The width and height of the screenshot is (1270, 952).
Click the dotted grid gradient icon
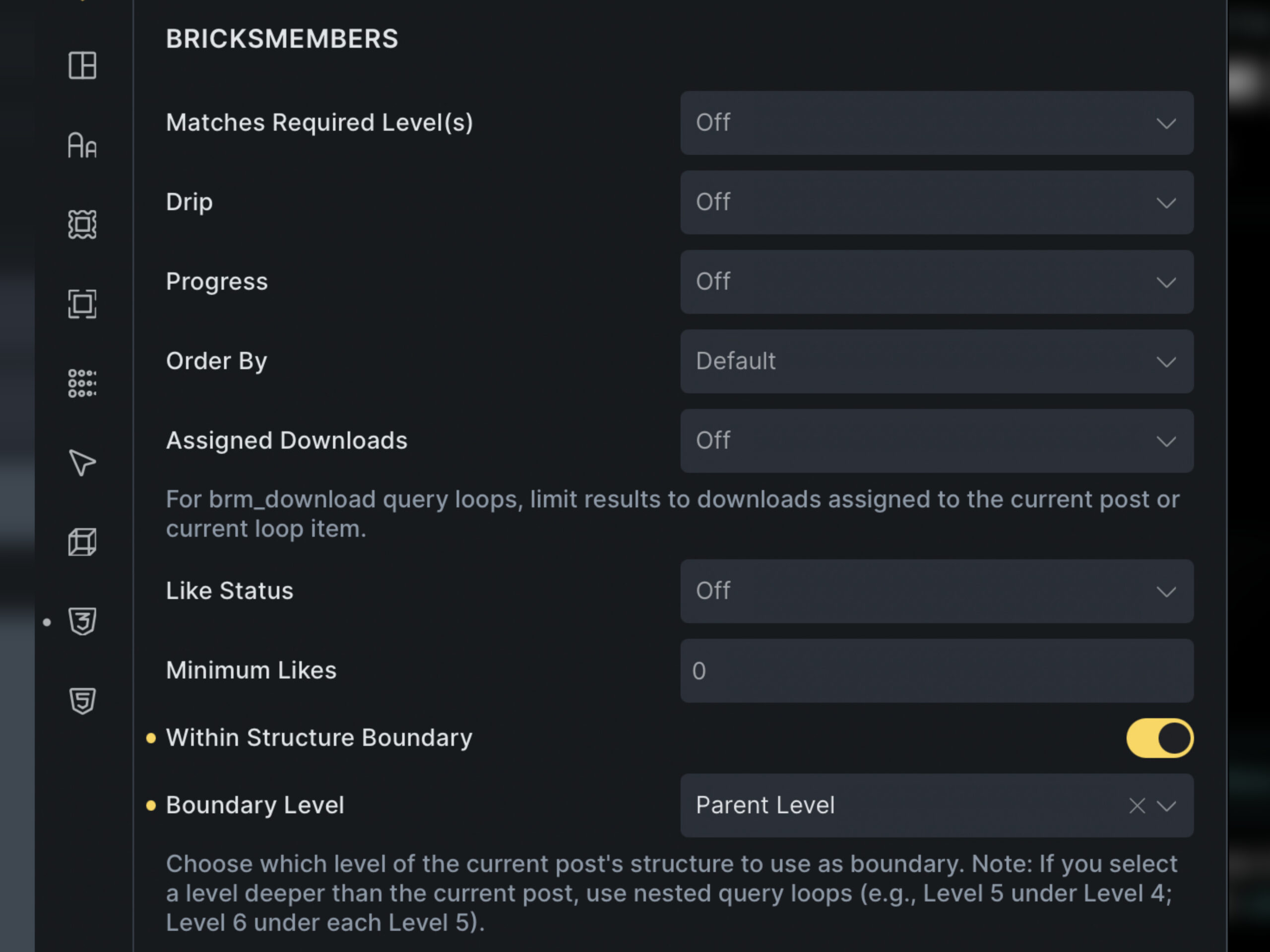click(x=82, y=383)
